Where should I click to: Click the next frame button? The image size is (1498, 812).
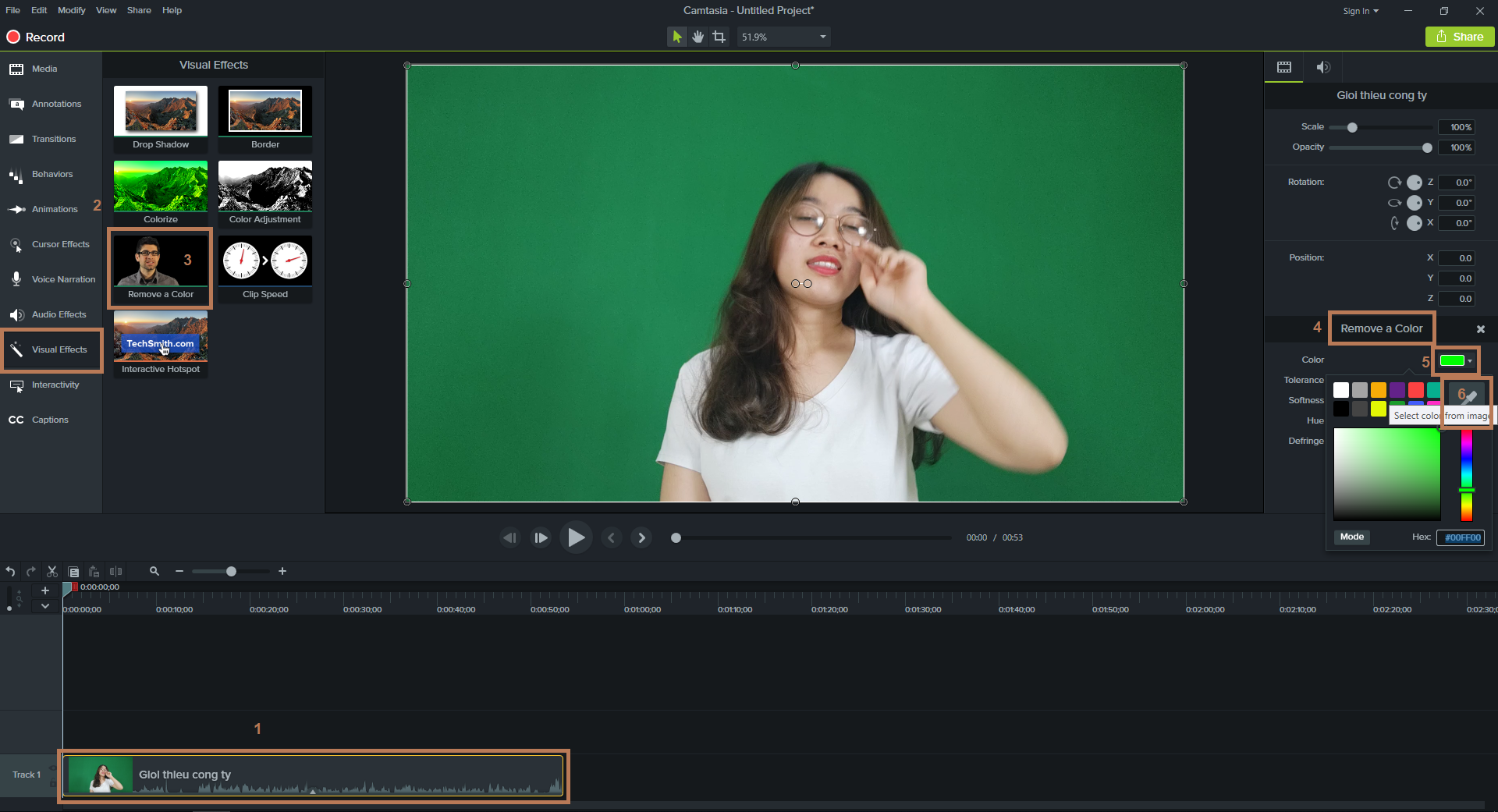point(540,537)
